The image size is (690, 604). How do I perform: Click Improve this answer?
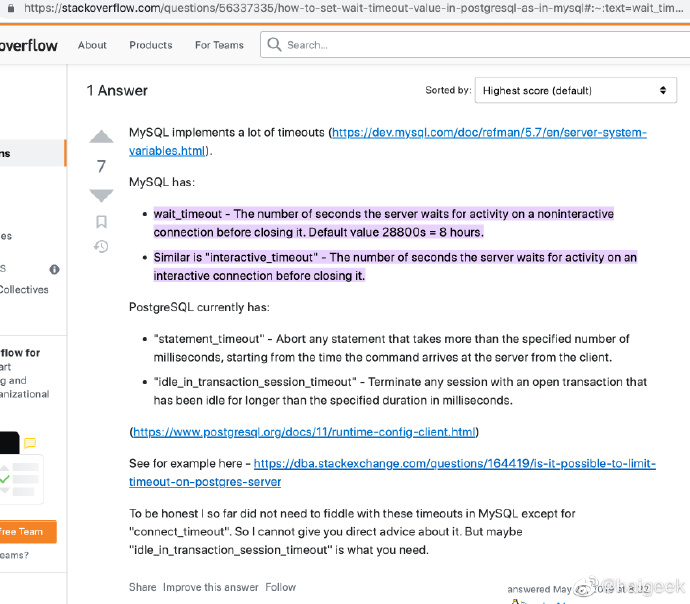point(210,587)
